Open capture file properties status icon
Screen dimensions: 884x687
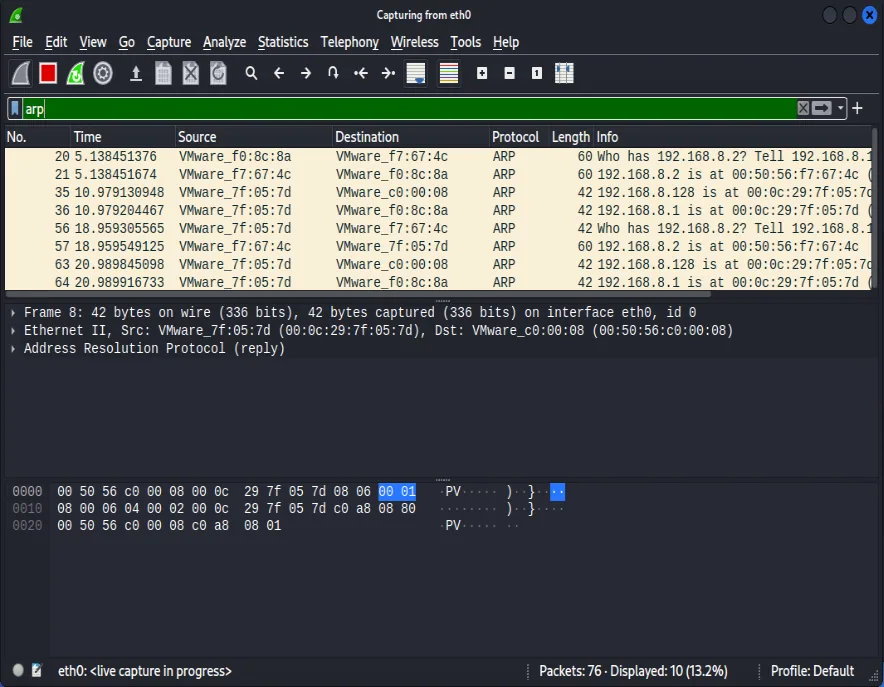click(x=37, y=670)
